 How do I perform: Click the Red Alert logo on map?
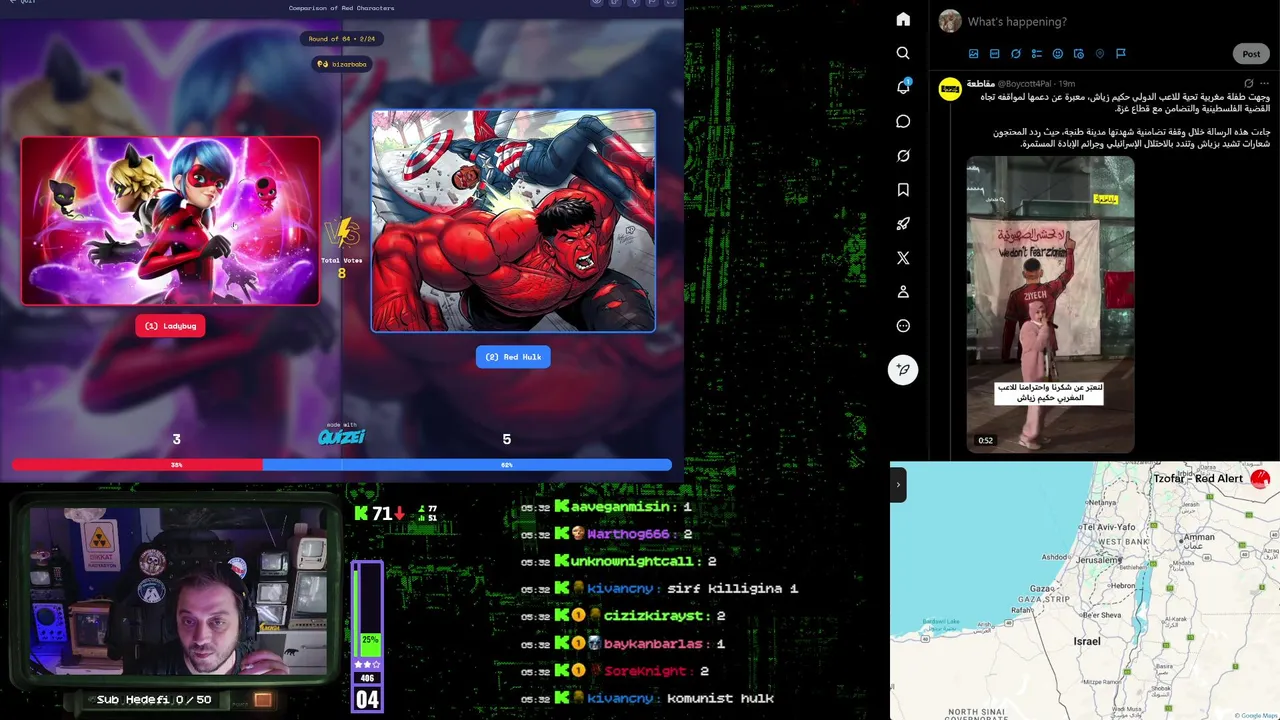1260,478
